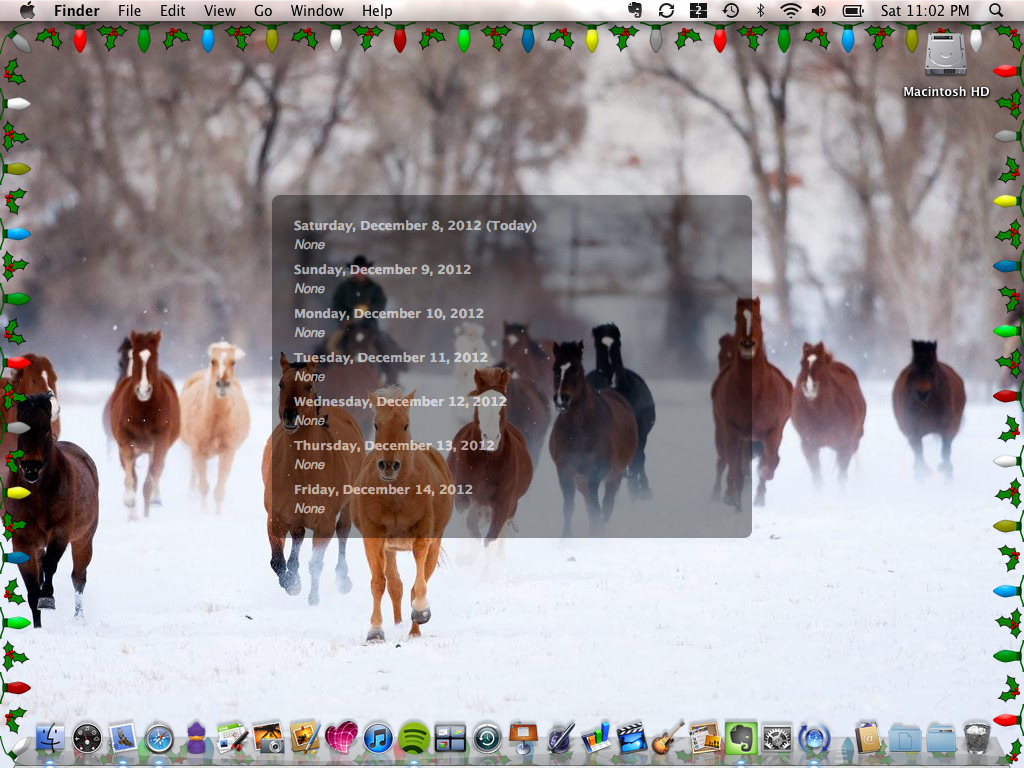Open the Bluetooth status menu
1024x768 pixels.
point(760,10)
